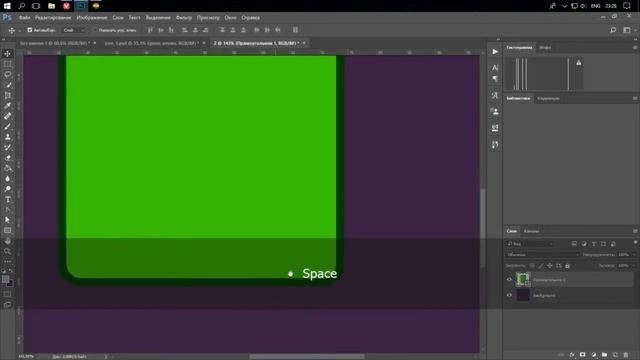Toggle type layer filter
This screenshot has height=360, width=640.
click(594, 244)
